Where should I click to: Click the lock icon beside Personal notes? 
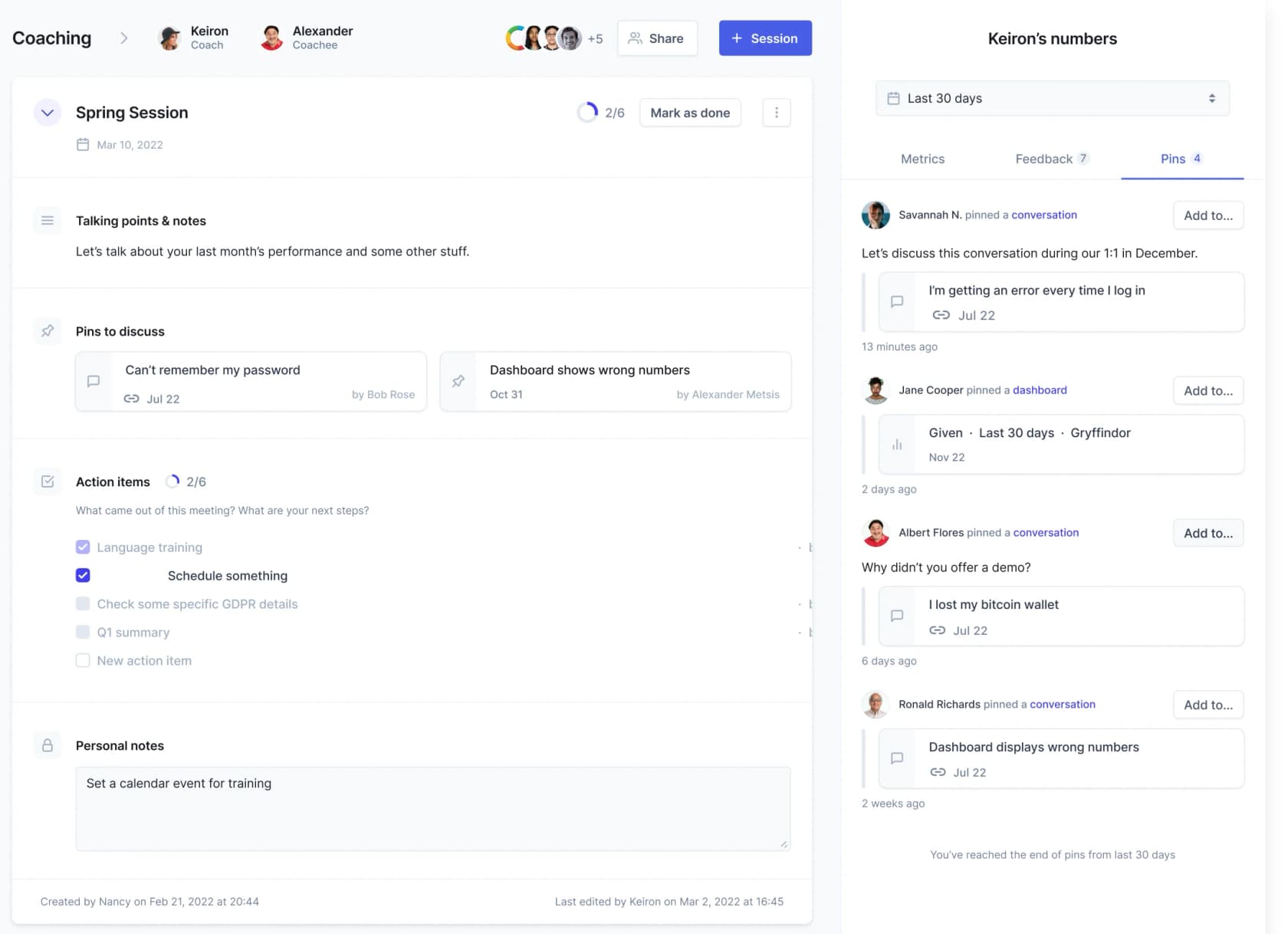[48, 745]
